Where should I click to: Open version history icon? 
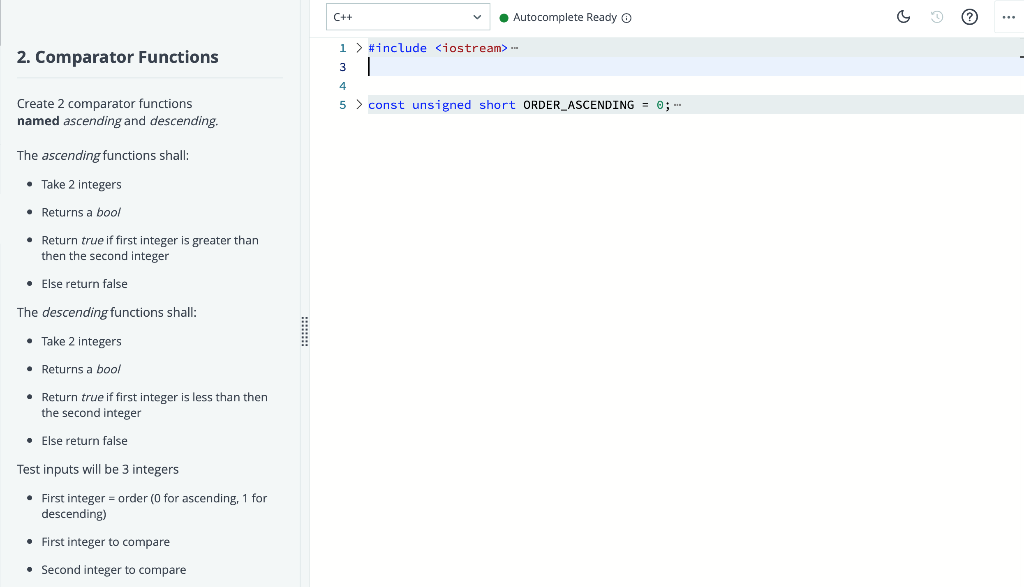point(936,17)
